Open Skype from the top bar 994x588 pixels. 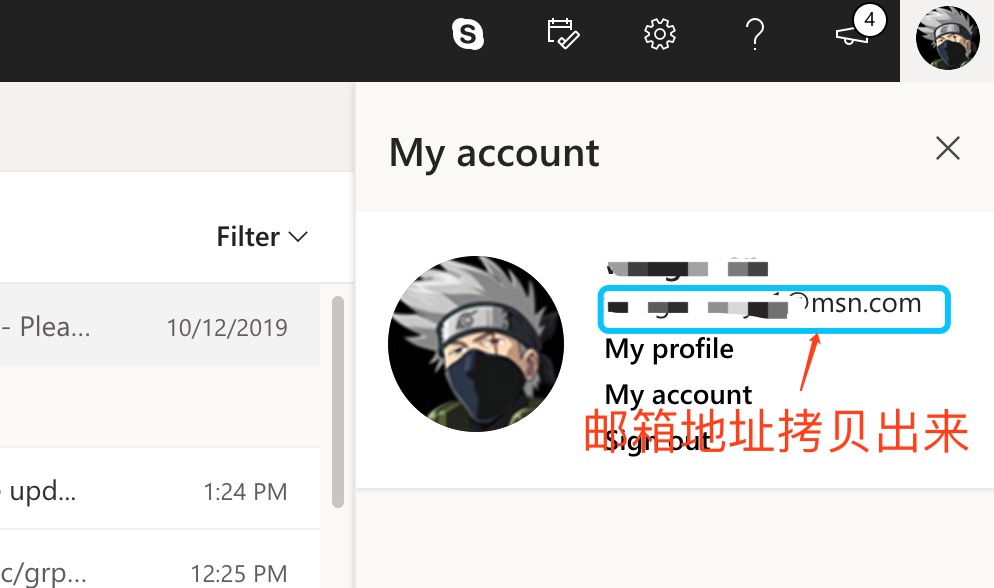pyautogui.click(x=467, y=35)
